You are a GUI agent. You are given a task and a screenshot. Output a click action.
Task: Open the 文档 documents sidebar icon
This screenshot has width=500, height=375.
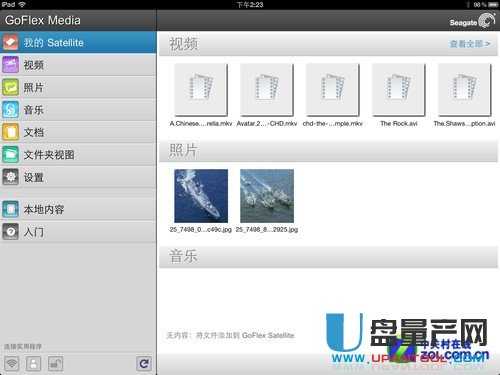10,132
